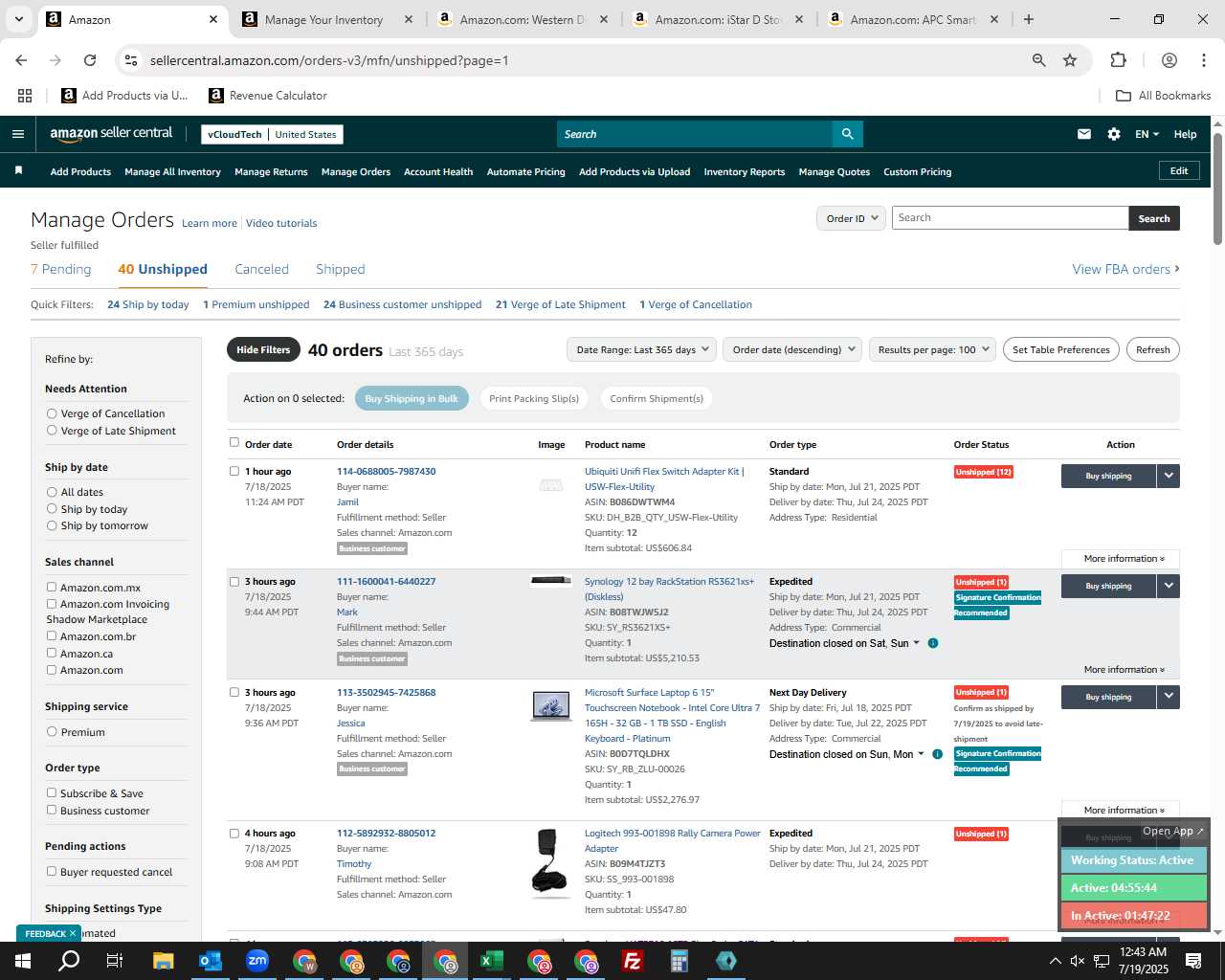Click the info icon beside Destination closed on Sun, Mon
Viewport: 1225px width, 980px height.
pos(937,754)
